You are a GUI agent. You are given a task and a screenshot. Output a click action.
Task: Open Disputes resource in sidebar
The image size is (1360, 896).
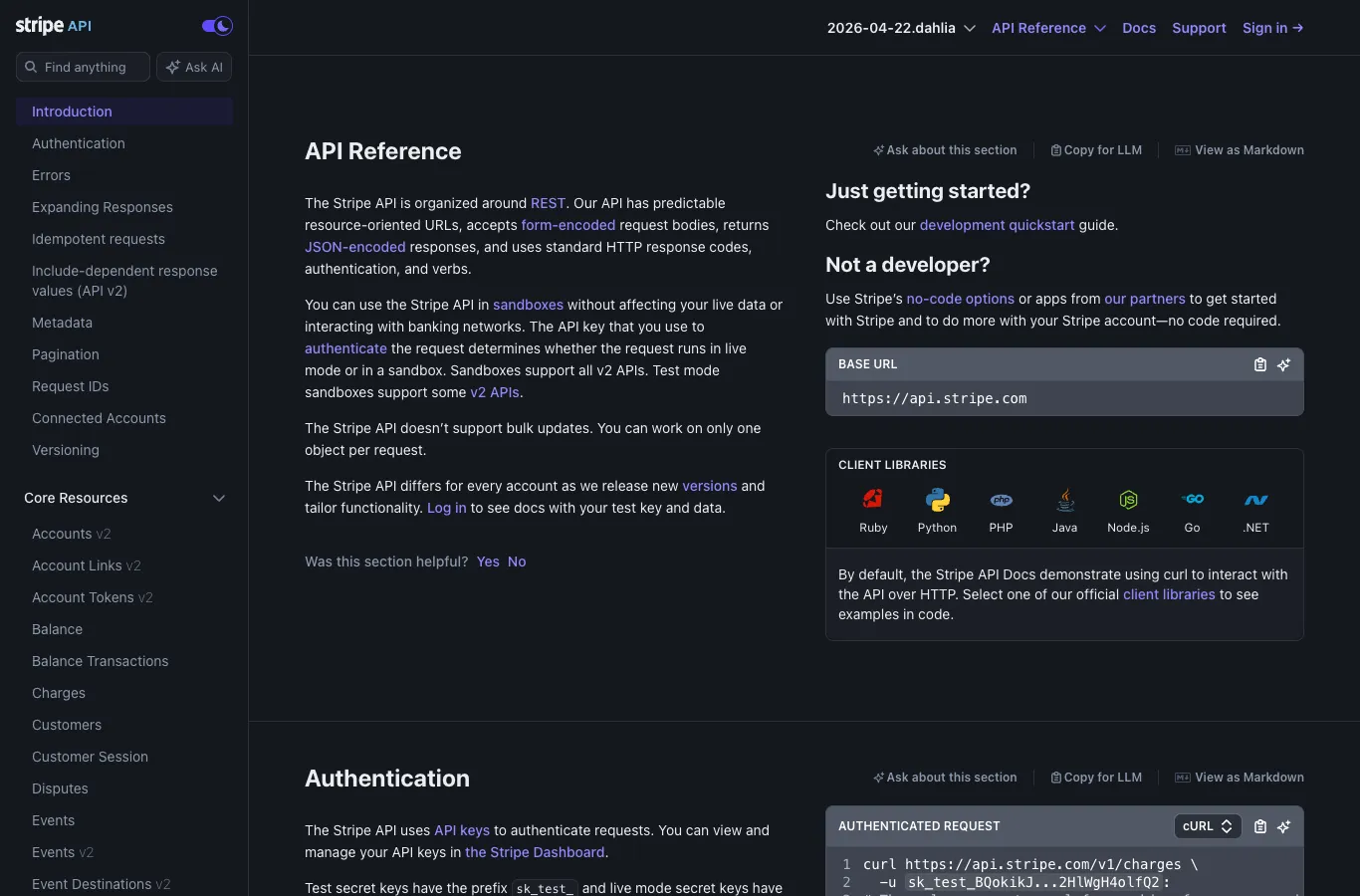(60, 788)
